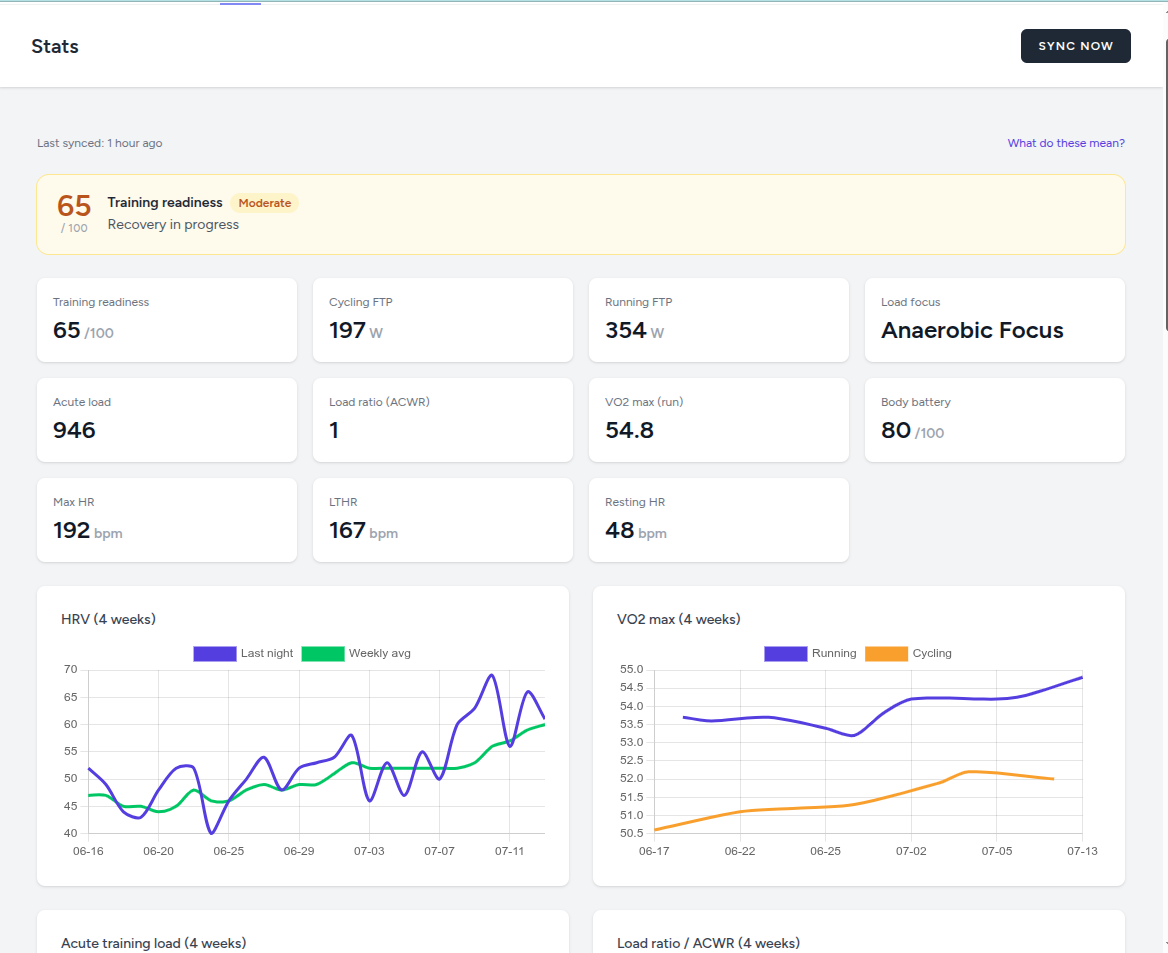Open the "What do these mean?" link

(1066, 143)
